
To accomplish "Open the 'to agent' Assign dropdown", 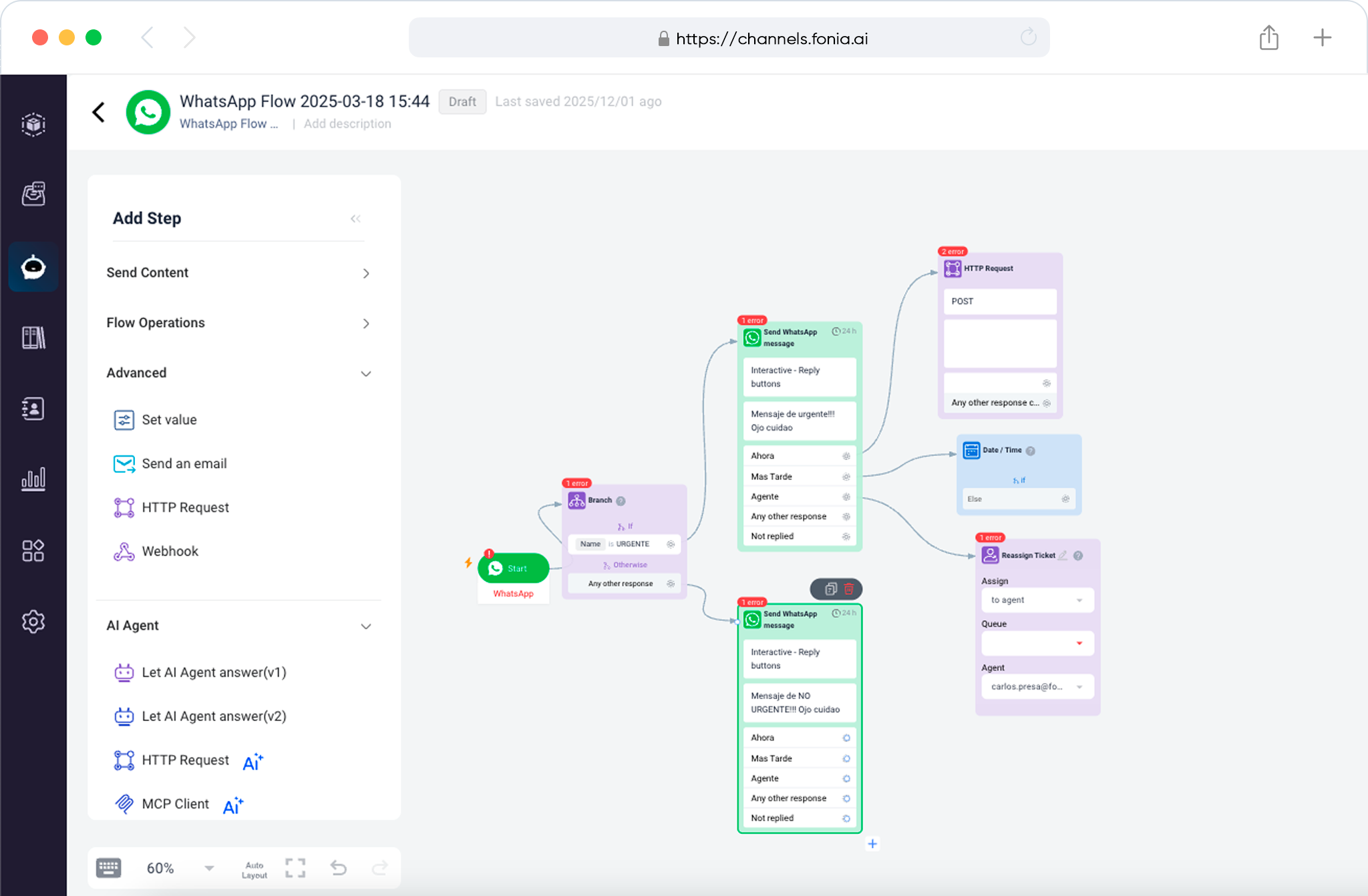I will pyautogui.click(x=1037, y=600).
